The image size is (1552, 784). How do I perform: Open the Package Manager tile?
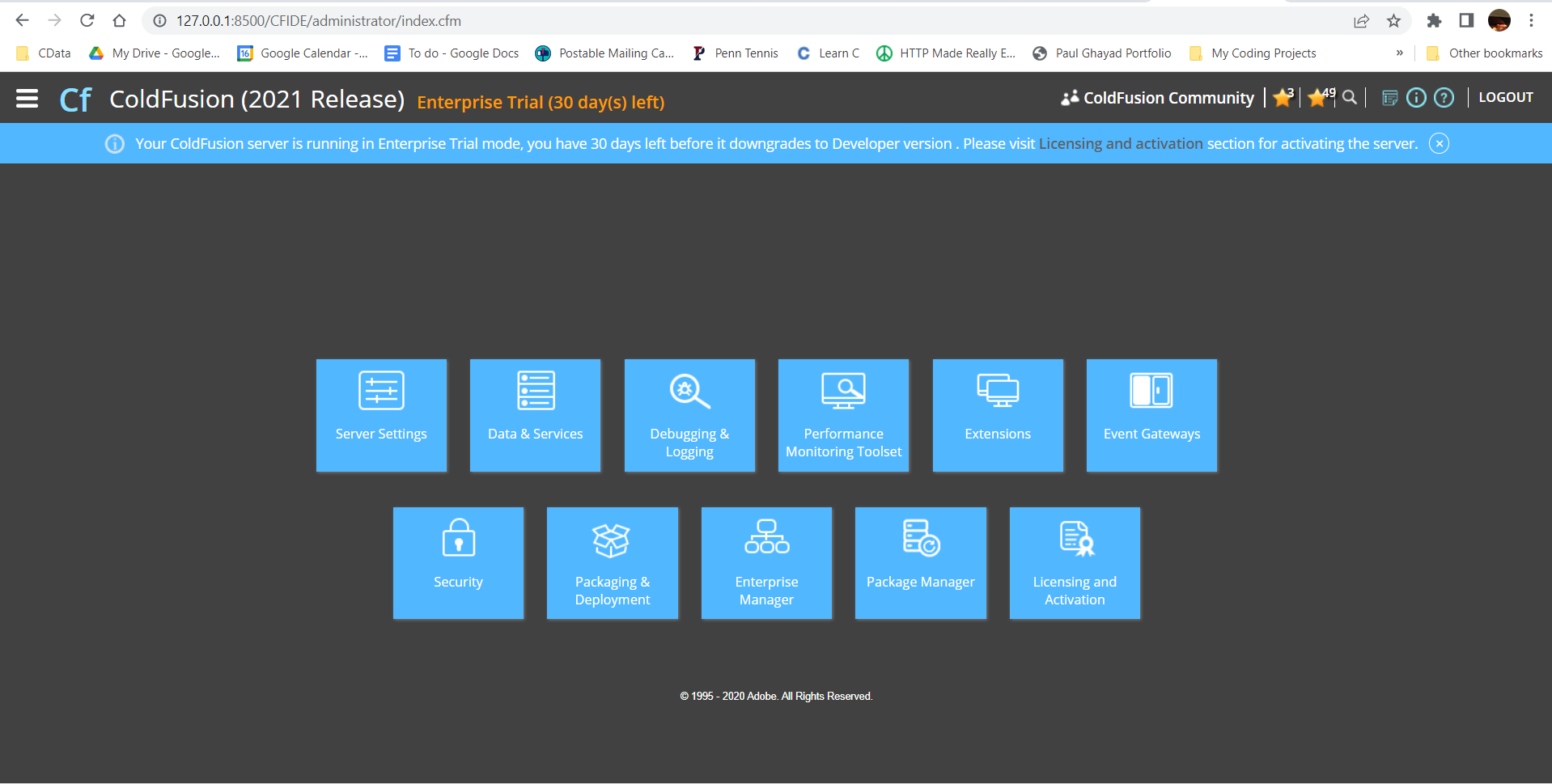point(921,563)
